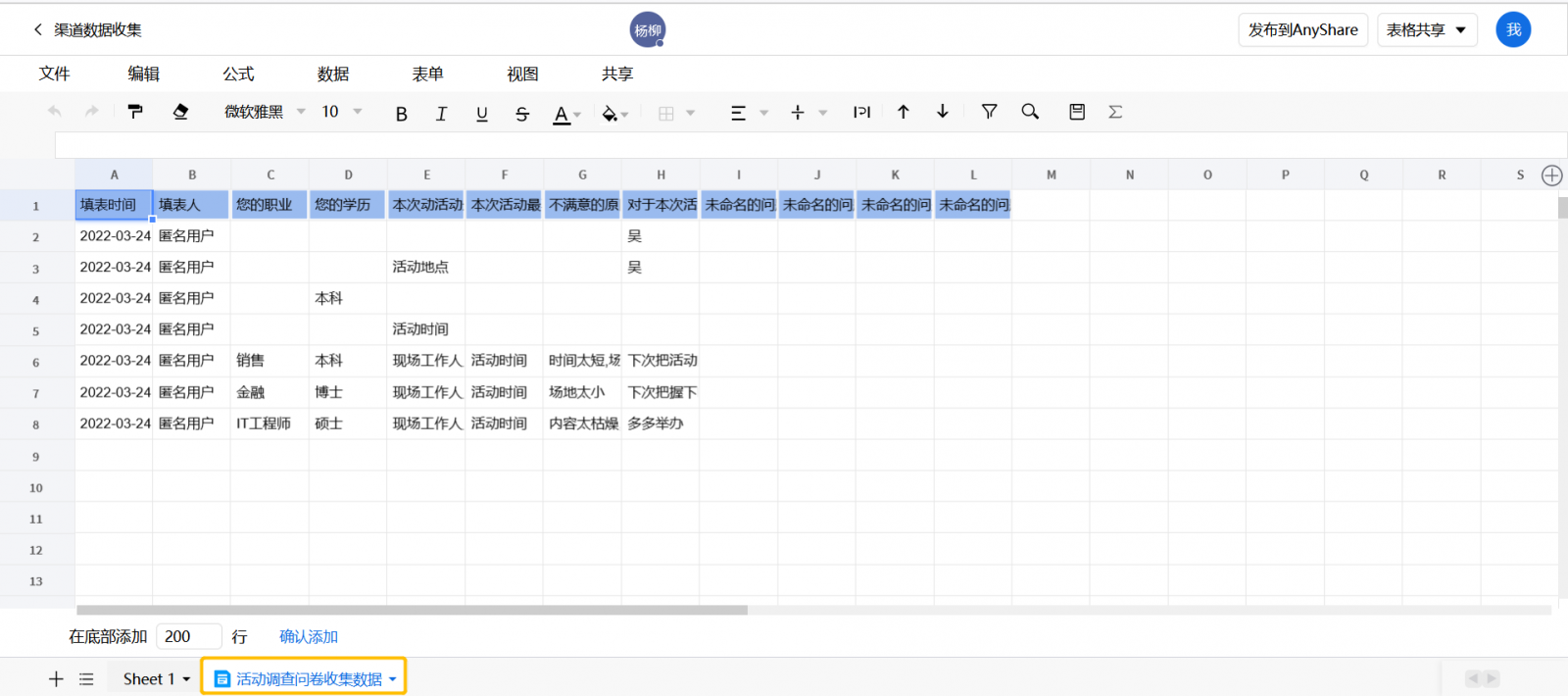Select the 您的职业 header cell

[270, 205]
